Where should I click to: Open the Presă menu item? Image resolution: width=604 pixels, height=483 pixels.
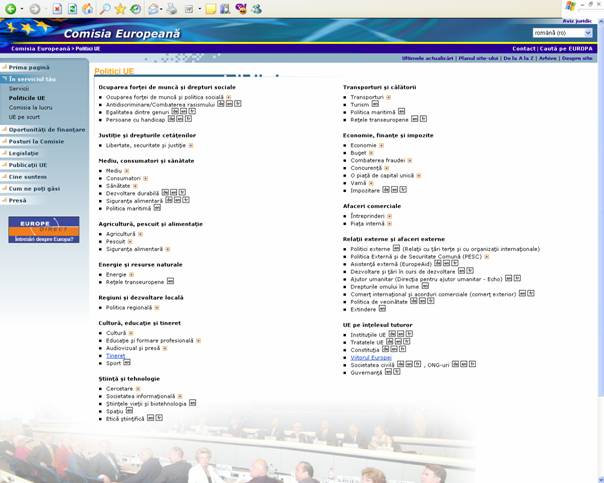(x=17, y=200)
